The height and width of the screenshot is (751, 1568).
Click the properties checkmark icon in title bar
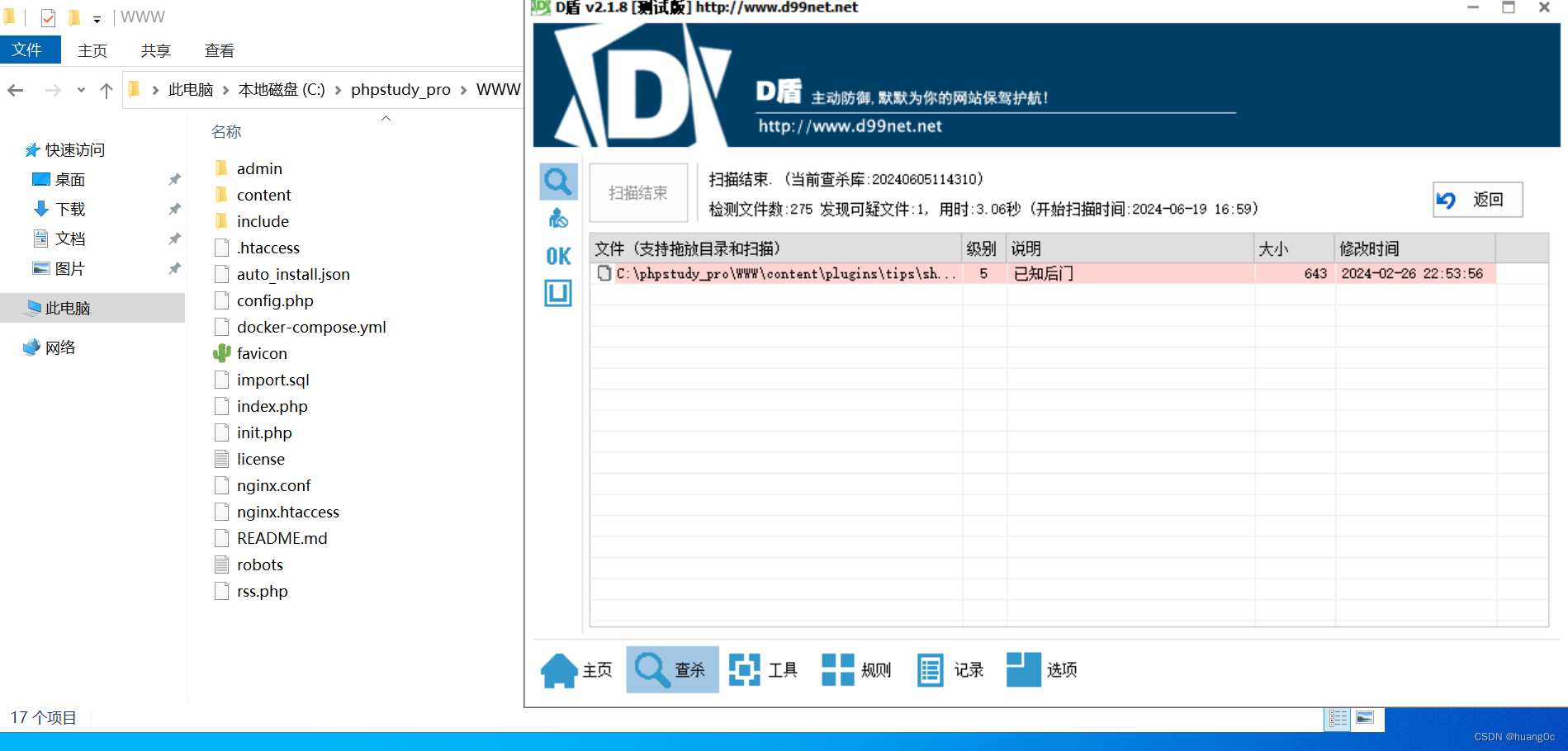point(48,17)
